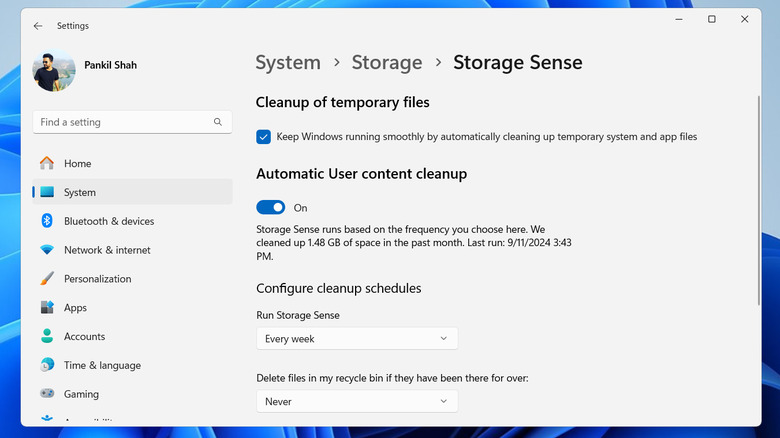
Task: Click the Bluetooth & devices icon
Action: coord(47,221)
